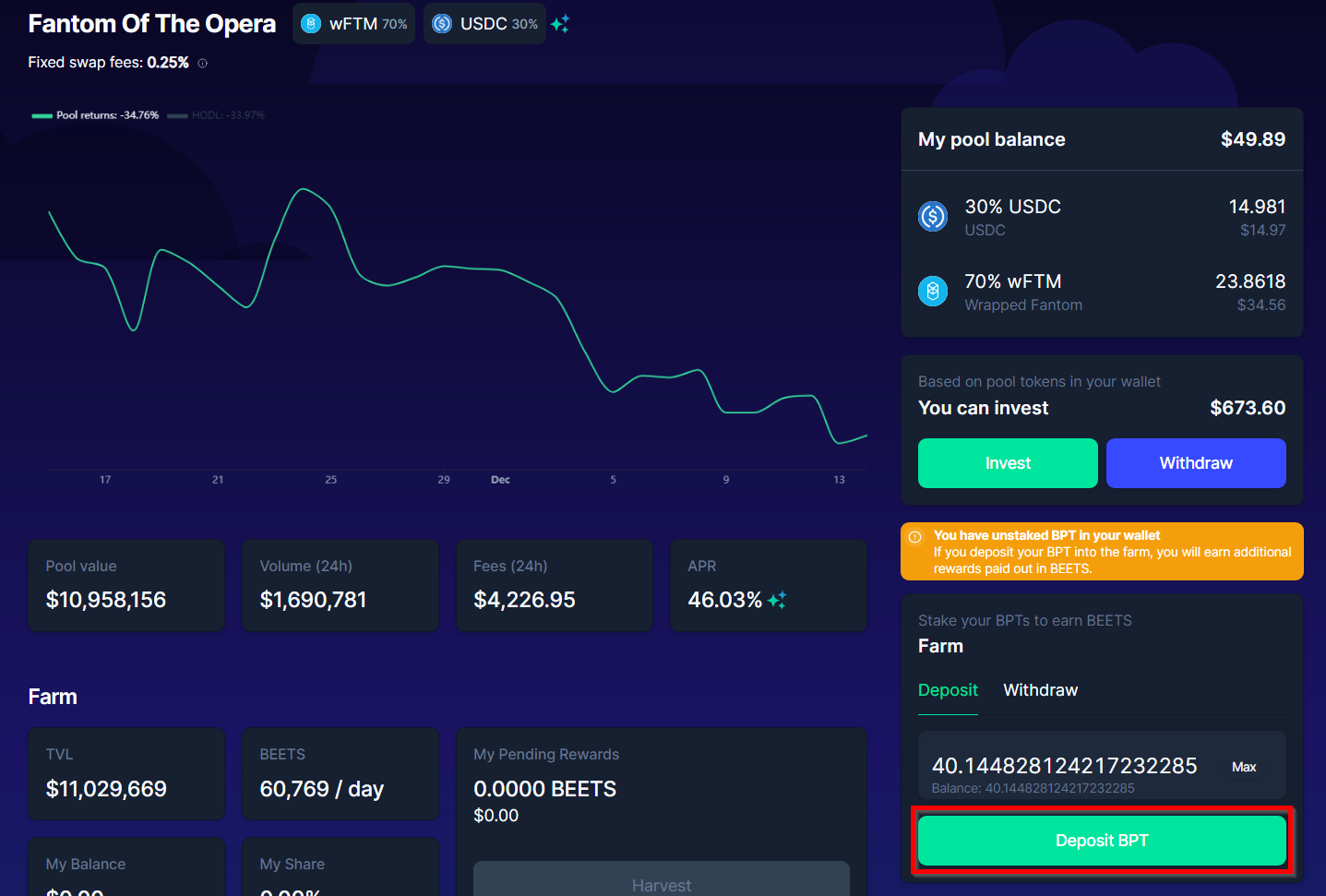1326x896 pixels.
Task: Click the You can invest $673.60 amount
Action: coord(1248,408)
